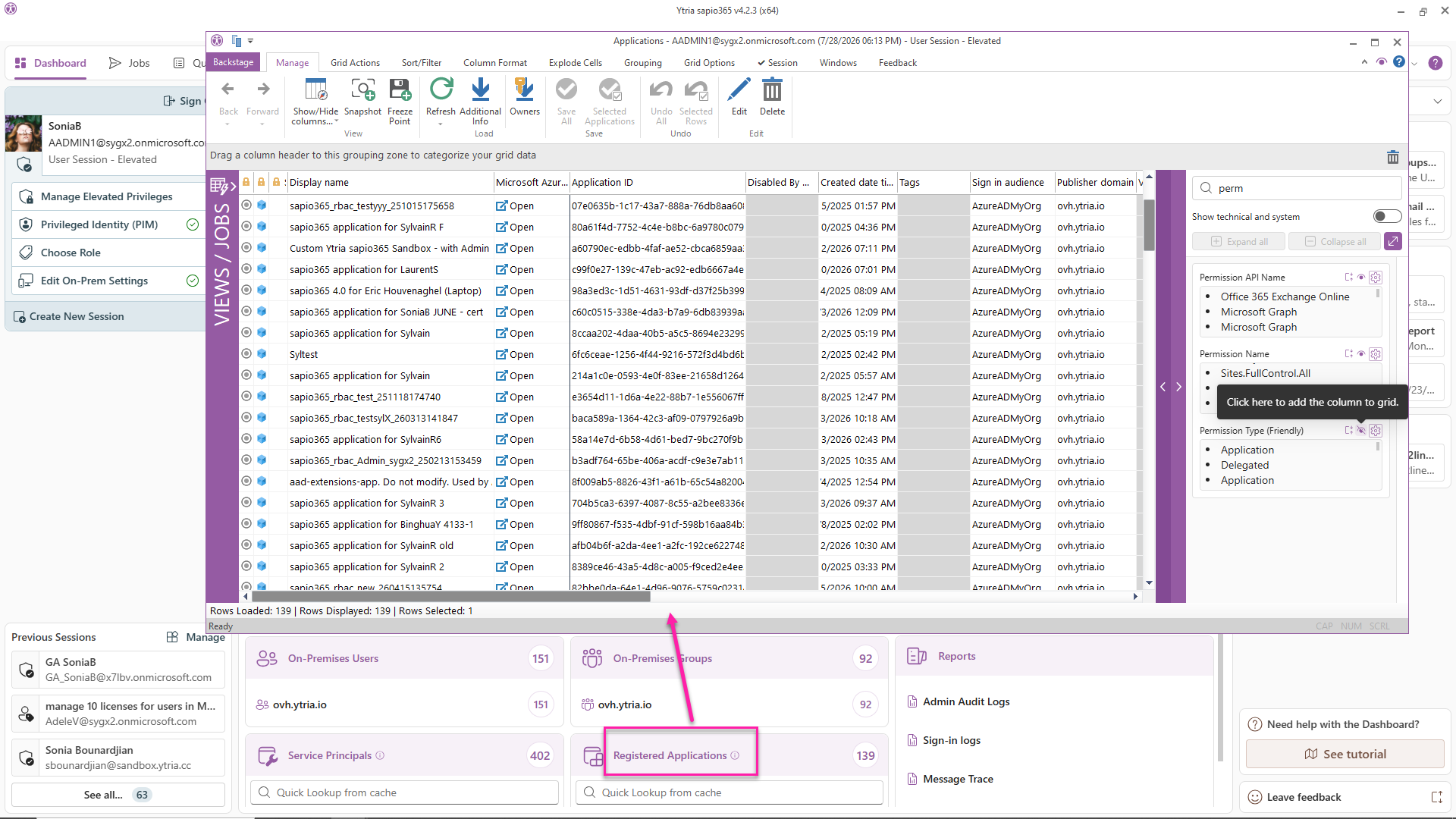This screenshot has width=1456, height=819.
Task: Add Permission Type (Friendly) column via crossed eye
Action: tap(1362, 431)
